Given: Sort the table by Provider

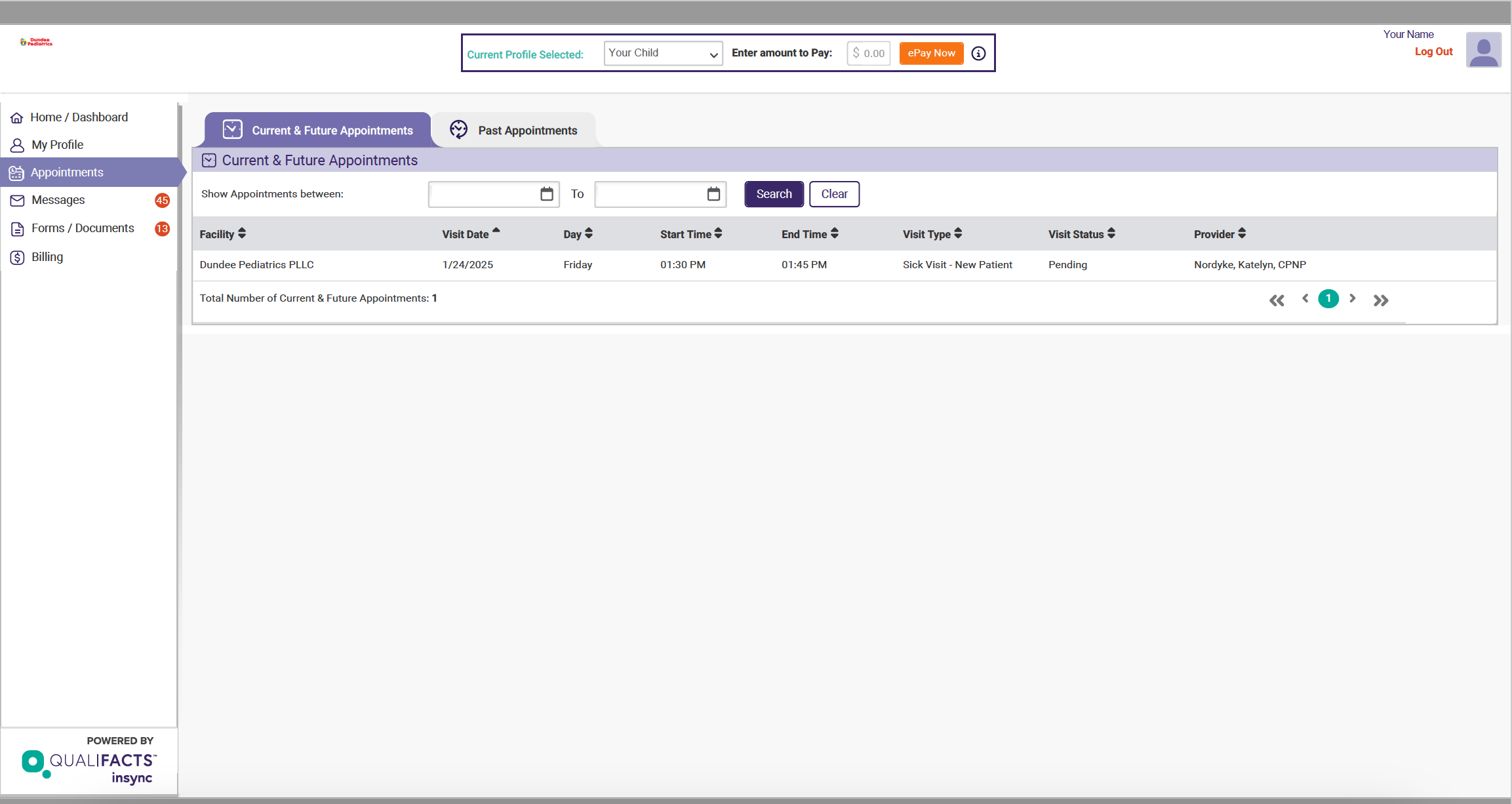Looking at the screenshot, I should pos(1219,234).
